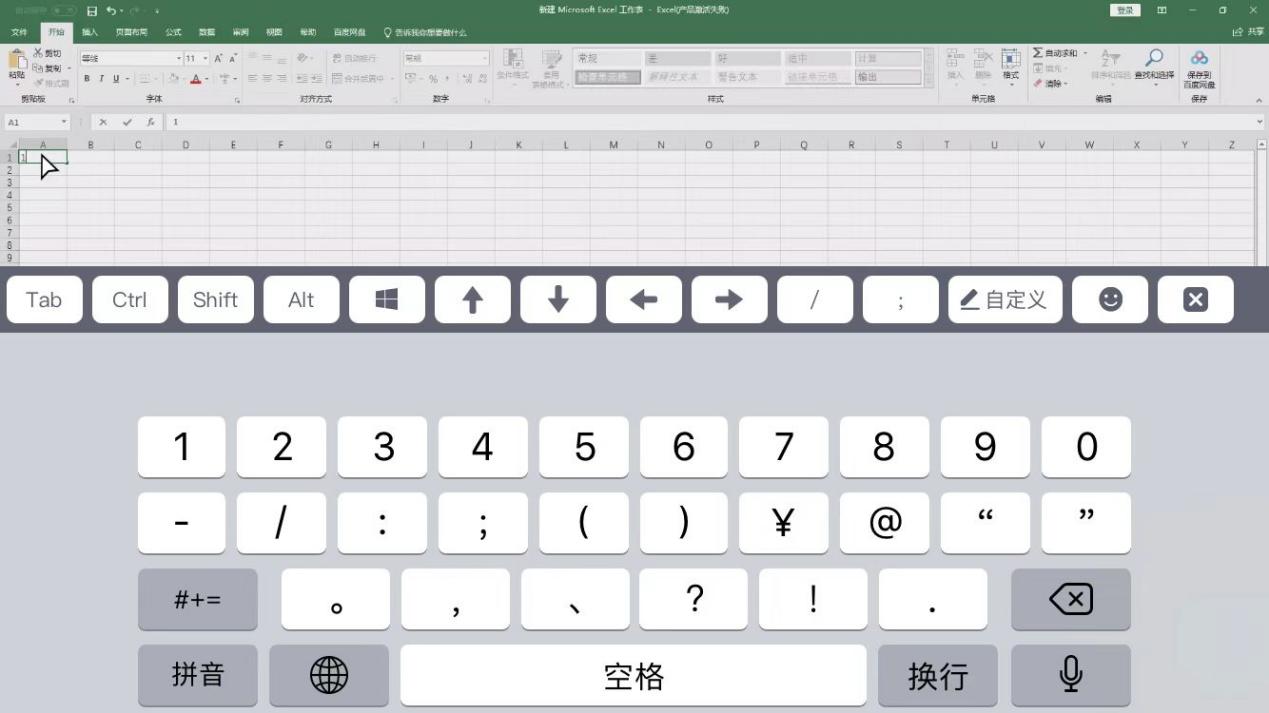Click Save to Baidu Netdisk (保存到百度网盘) icon

click(x=1199, y=58)
